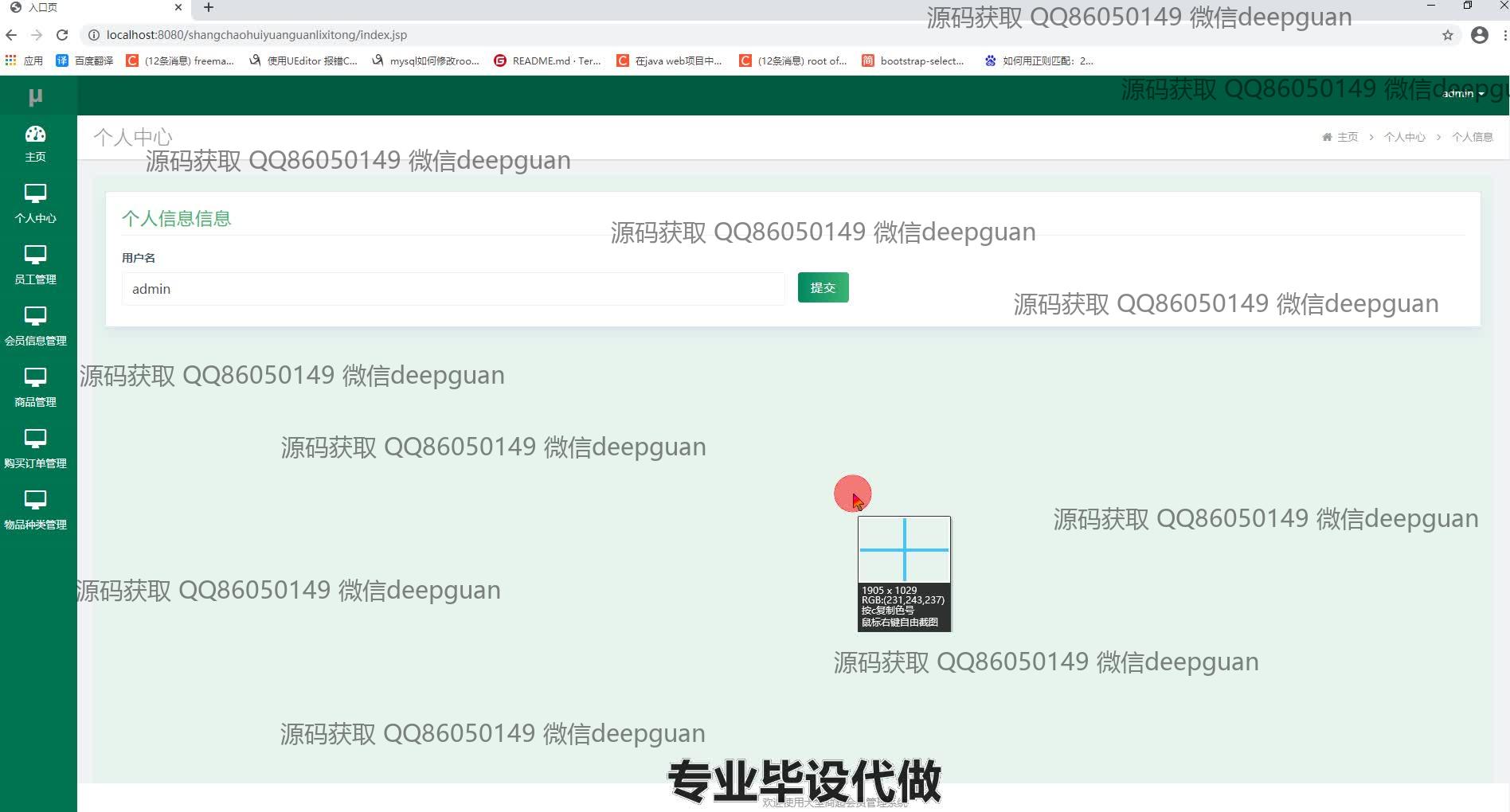Reload the current page

(62, 35)
